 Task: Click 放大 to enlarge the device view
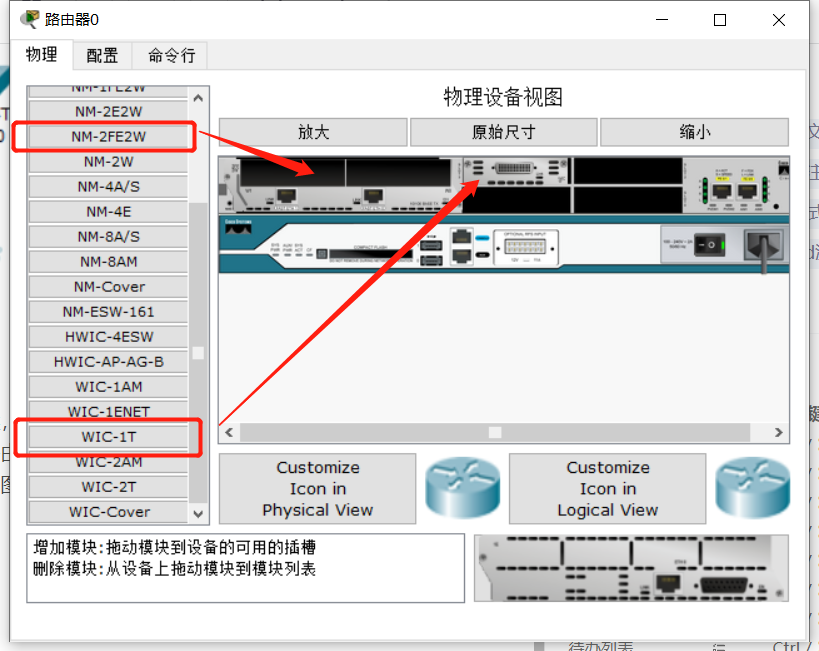coord(311,132)
